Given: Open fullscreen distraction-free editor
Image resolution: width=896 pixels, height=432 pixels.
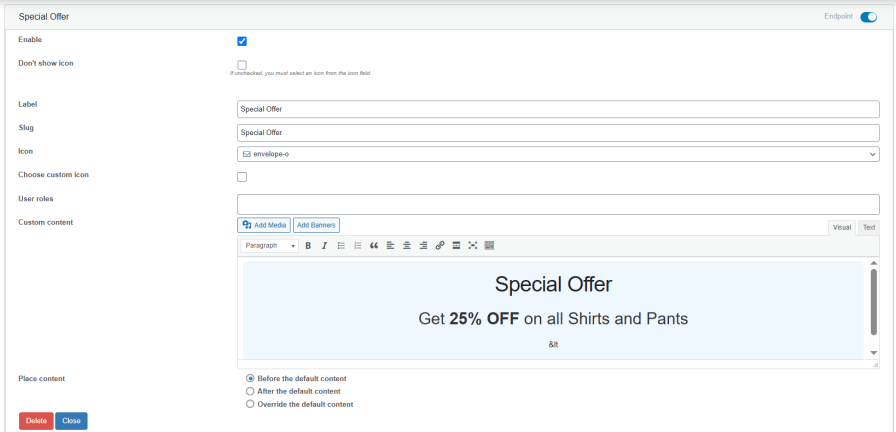Looking at the screenshot, I should (473, 246).
